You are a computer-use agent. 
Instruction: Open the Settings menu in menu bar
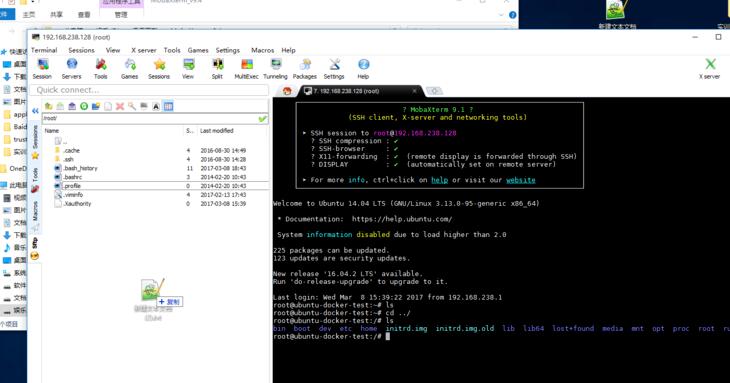click(x=228, y=50)
